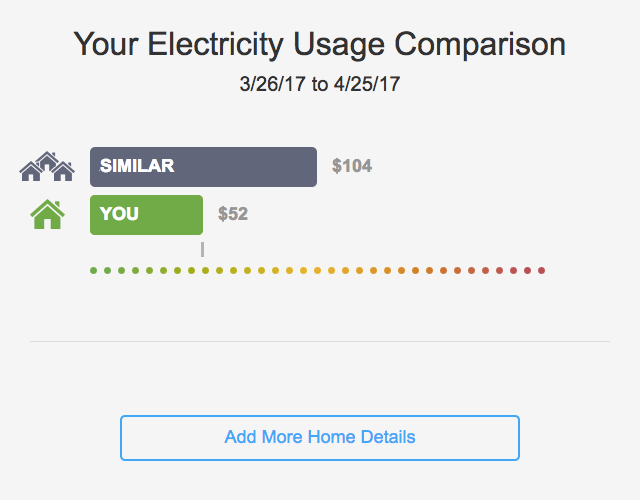Click the green single house icon

point(47,214)
